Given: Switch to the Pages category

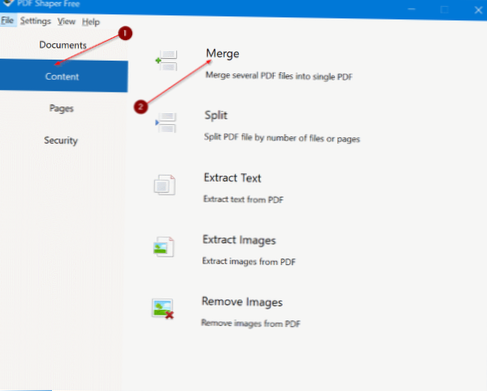Looking at the screenshot, I should click(61, 108).
